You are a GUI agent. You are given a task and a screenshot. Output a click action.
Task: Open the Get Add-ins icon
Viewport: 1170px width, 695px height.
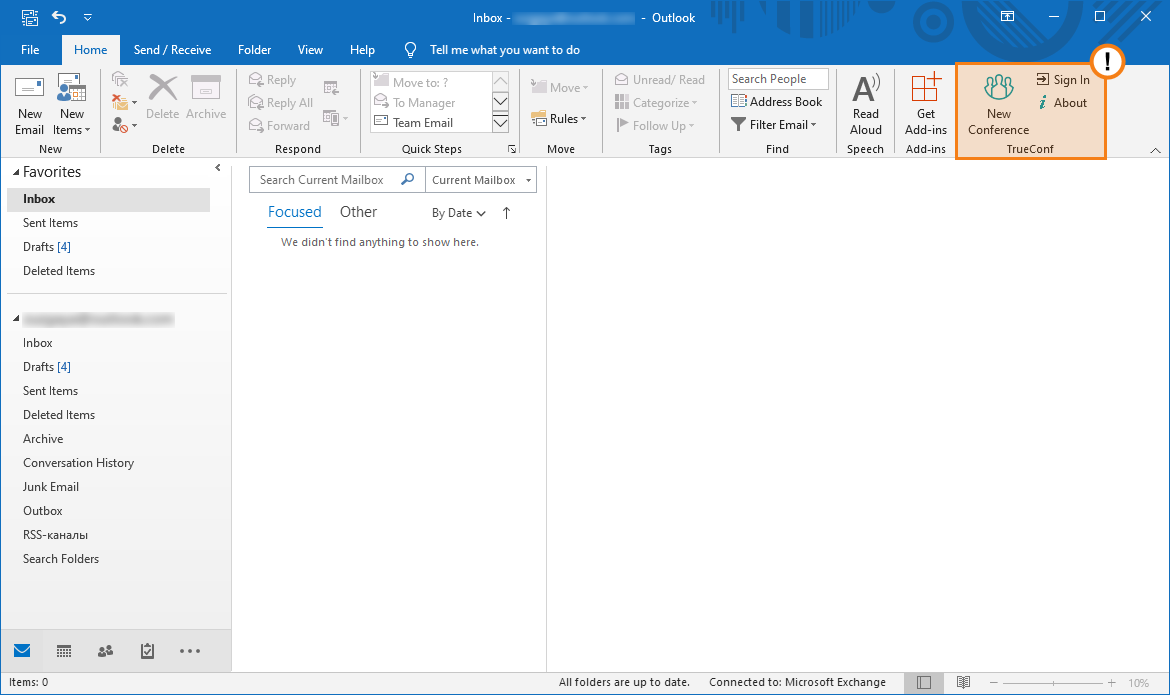(926, 90)
